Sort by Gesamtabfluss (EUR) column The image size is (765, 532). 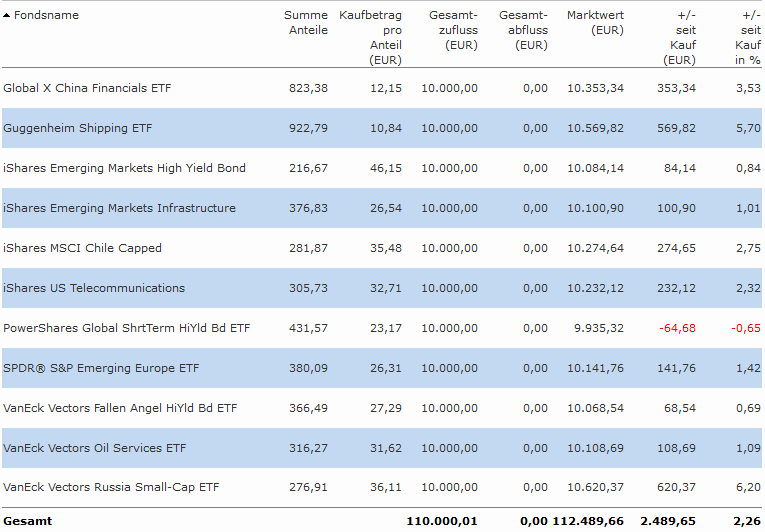tap(523, 30)
